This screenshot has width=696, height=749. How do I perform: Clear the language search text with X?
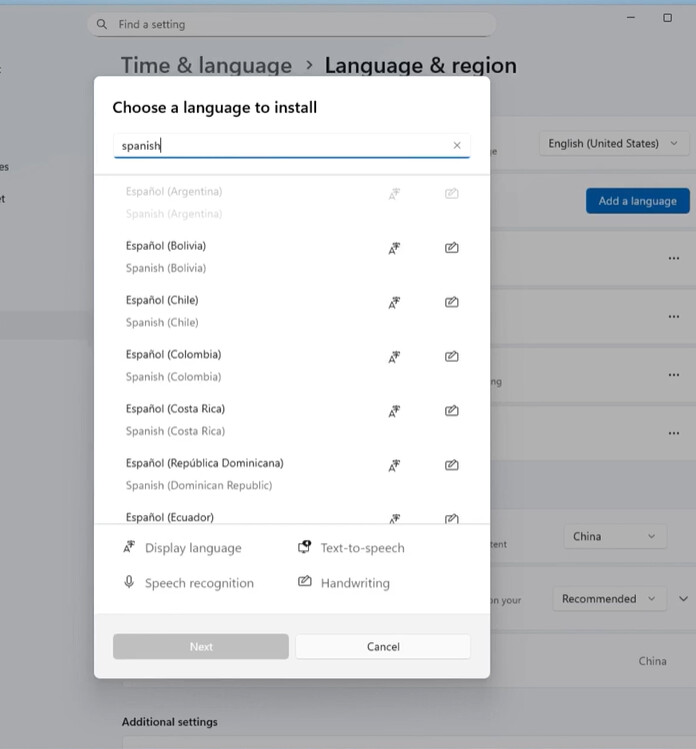457,146
